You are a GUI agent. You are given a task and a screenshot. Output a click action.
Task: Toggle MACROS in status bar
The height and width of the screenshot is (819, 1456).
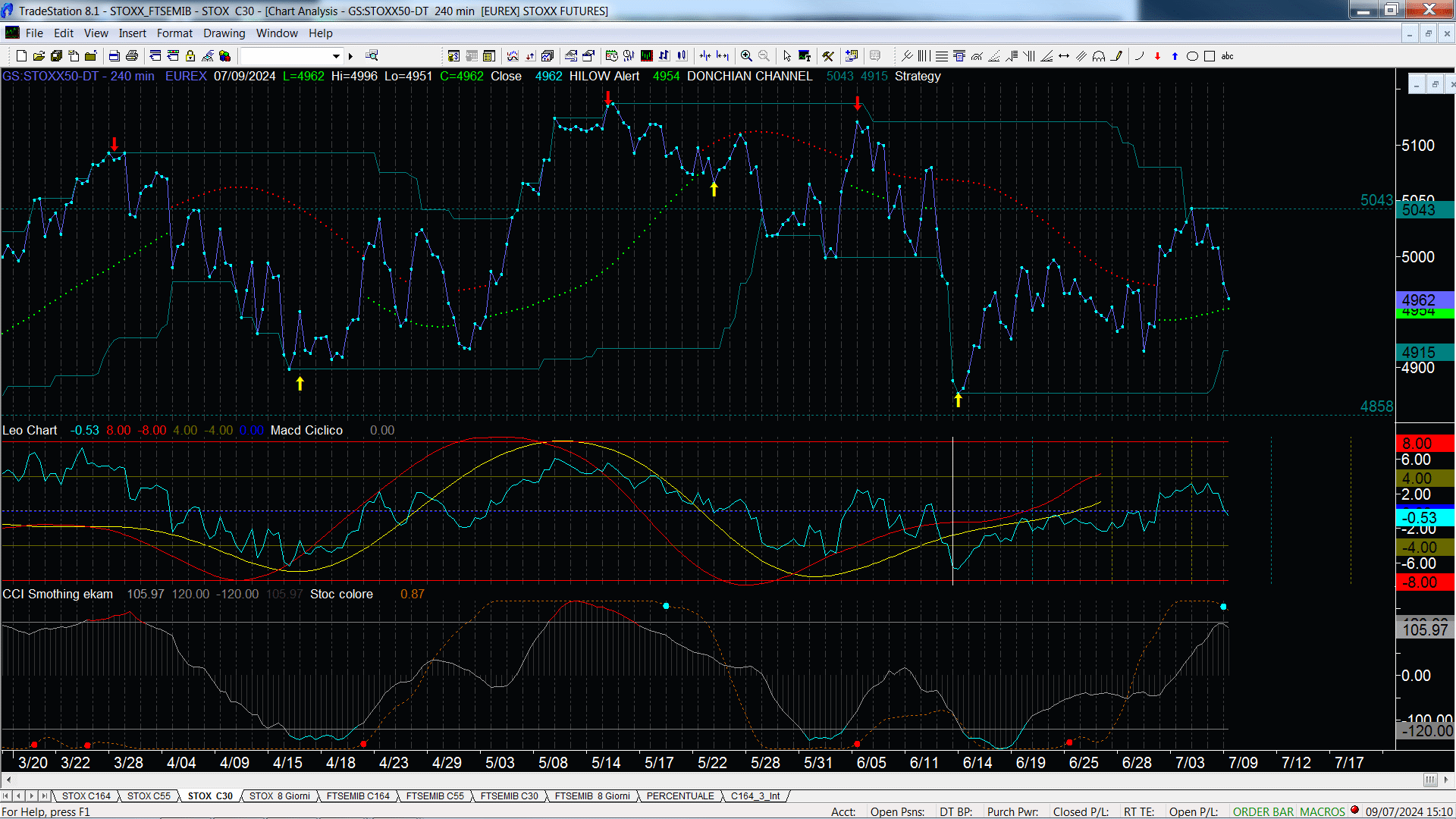[x=1323, y=811]
